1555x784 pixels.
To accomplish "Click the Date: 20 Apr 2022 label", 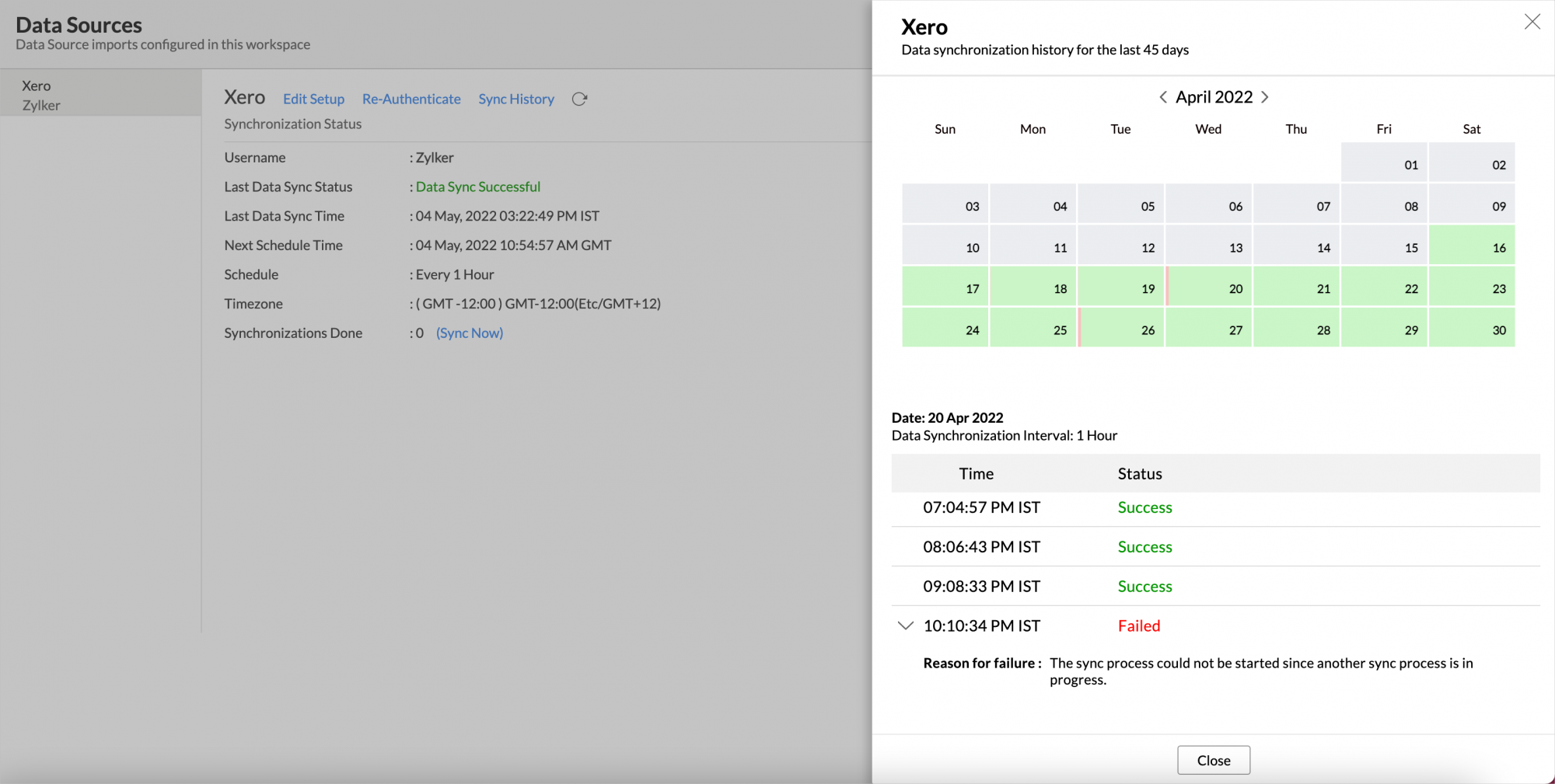I will (948, 417).
